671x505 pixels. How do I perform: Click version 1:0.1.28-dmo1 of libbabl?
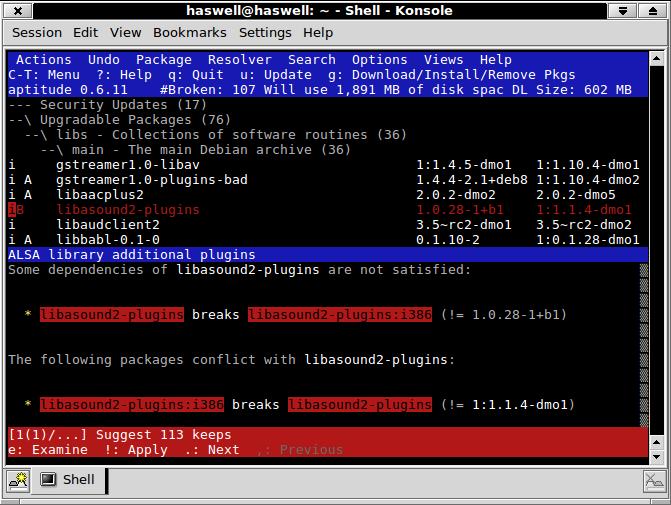588,240
